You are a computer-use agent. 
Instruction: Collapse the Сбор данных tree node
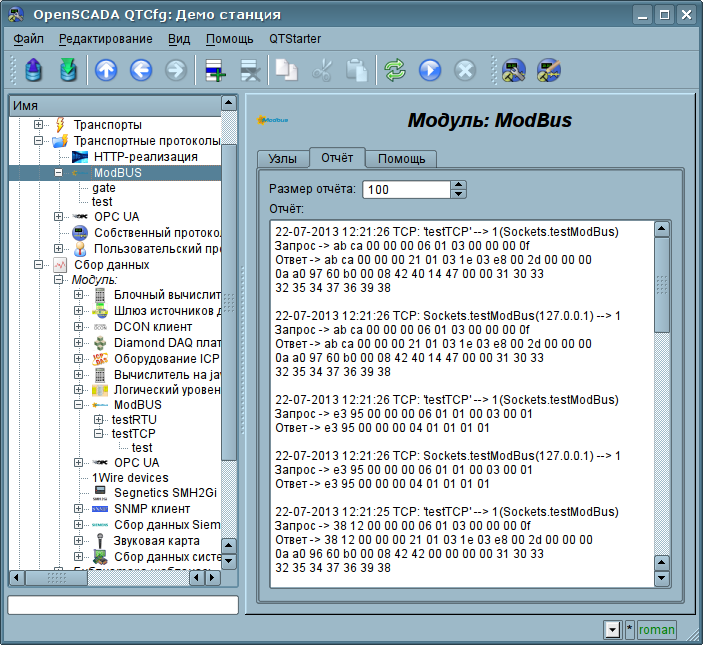tap(39, 265)
